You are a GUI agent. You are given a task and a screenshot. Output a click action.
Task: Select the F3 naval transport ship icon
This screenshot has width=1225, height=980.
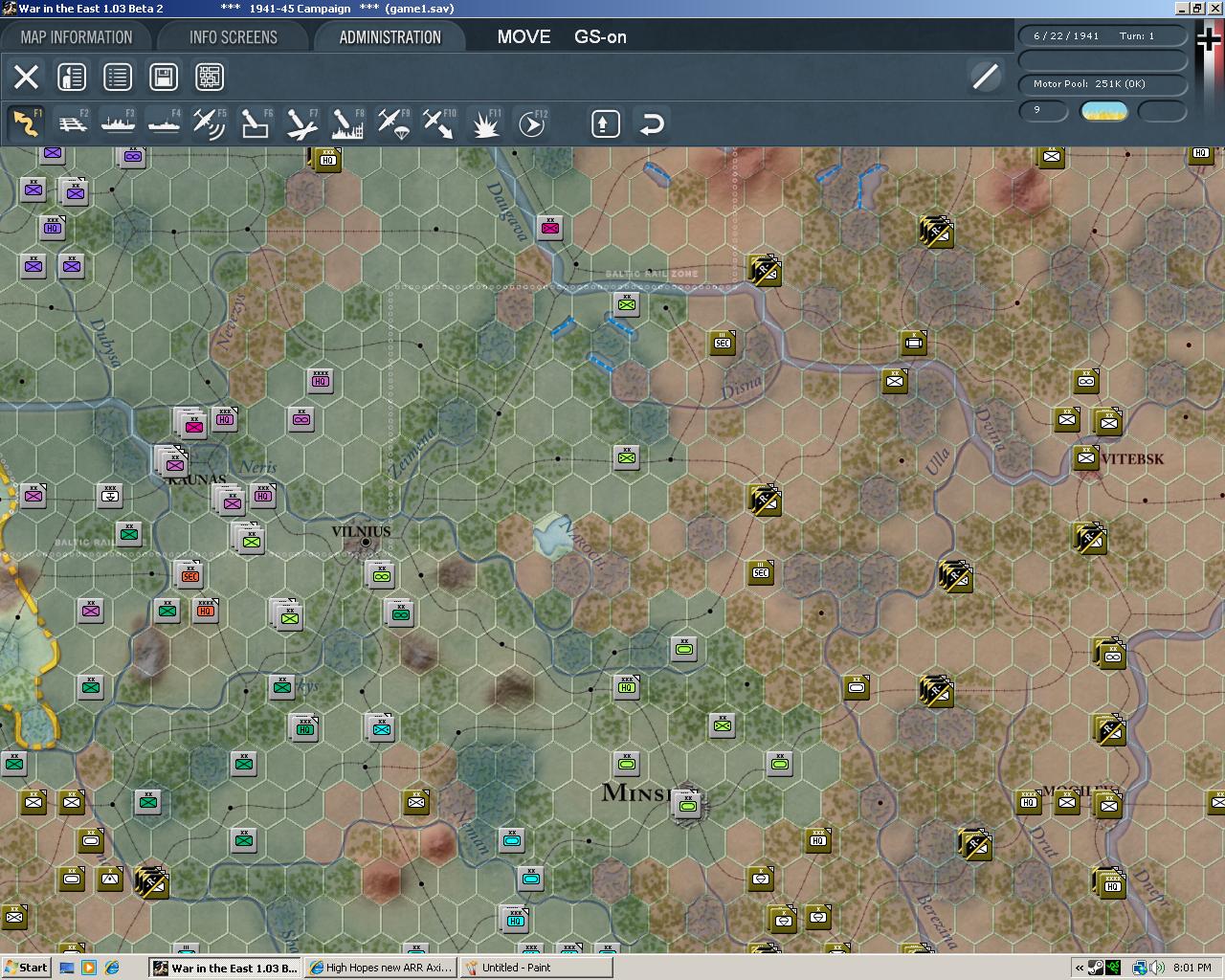118,123
